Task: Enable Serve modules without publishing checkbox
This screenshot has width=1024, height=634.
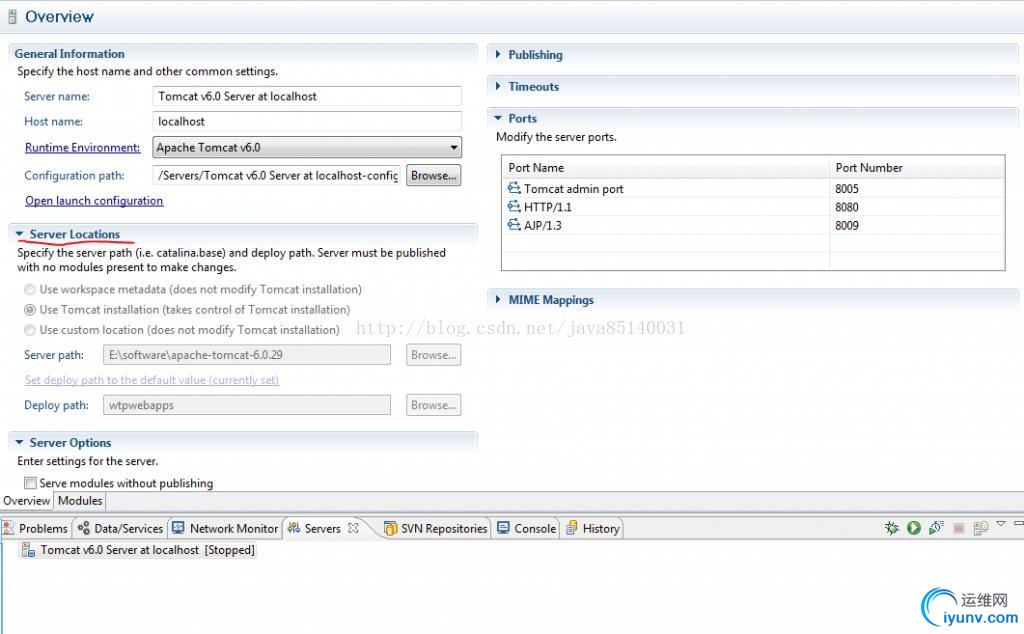Action: (x=30, y=483)
